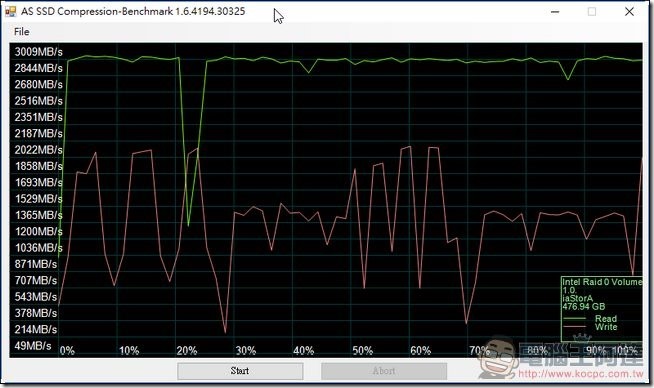Click the AS SSD app icon in title bar

[x=10, y=11]
